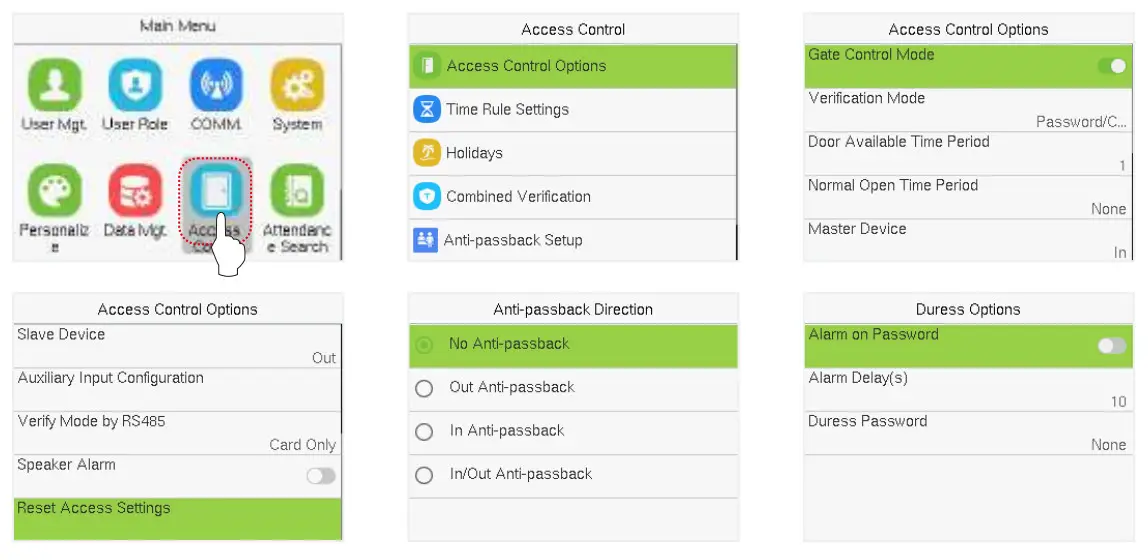
Task: Open the Verify Mode by RS485 setting
Action: (177, 432)
